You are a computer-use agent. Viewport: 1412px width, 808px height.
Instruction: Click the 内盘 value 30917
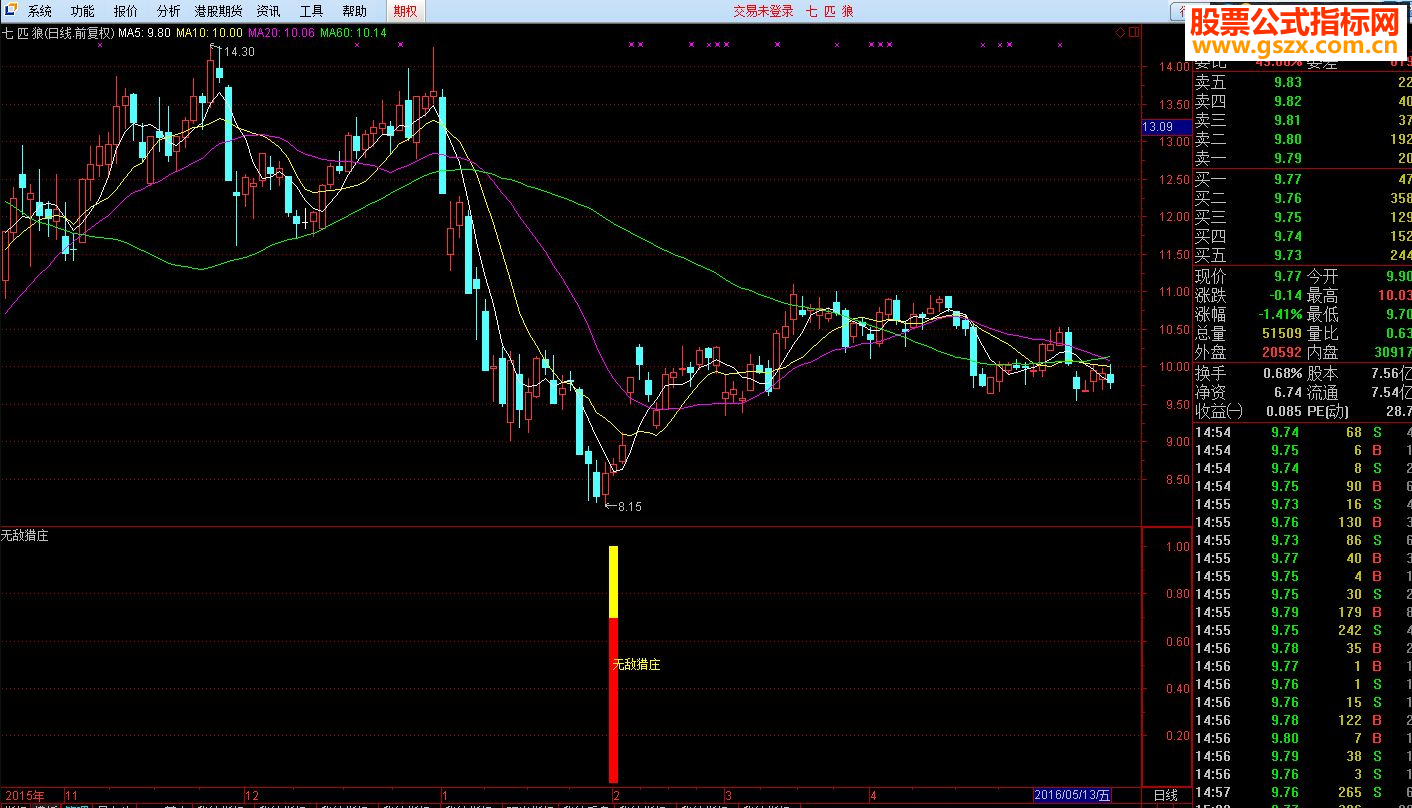[x=1392, y=353]
